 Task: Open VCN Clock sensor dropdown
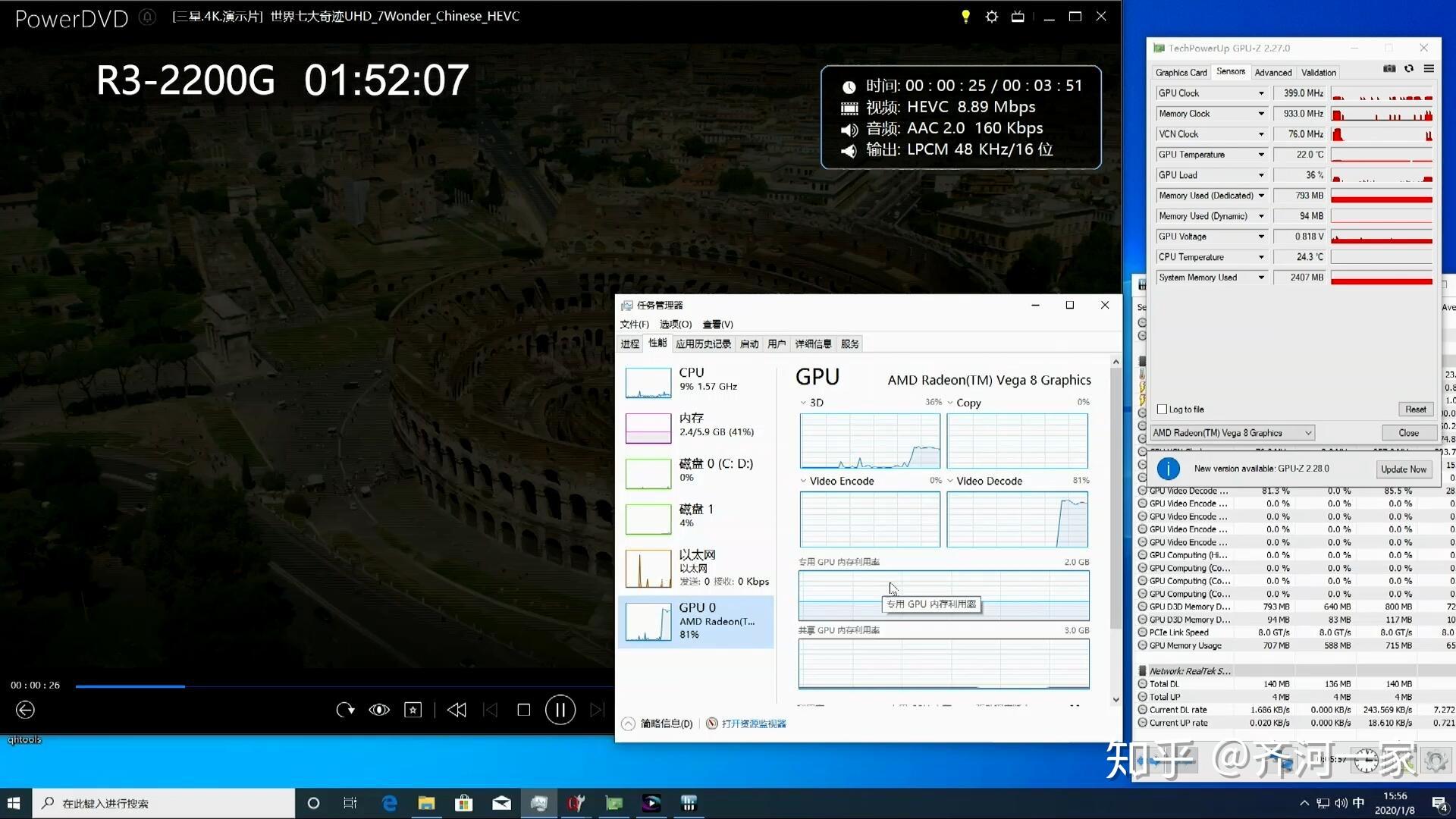[x=1261, y=134]
